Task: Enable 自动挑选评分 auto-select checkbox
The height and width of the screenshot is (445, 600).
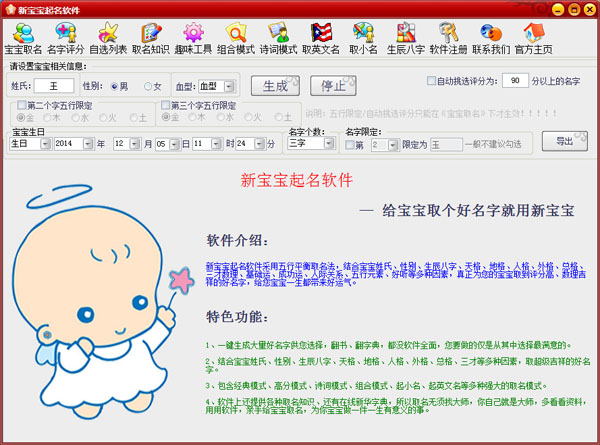Action: [x=431, y=80]
